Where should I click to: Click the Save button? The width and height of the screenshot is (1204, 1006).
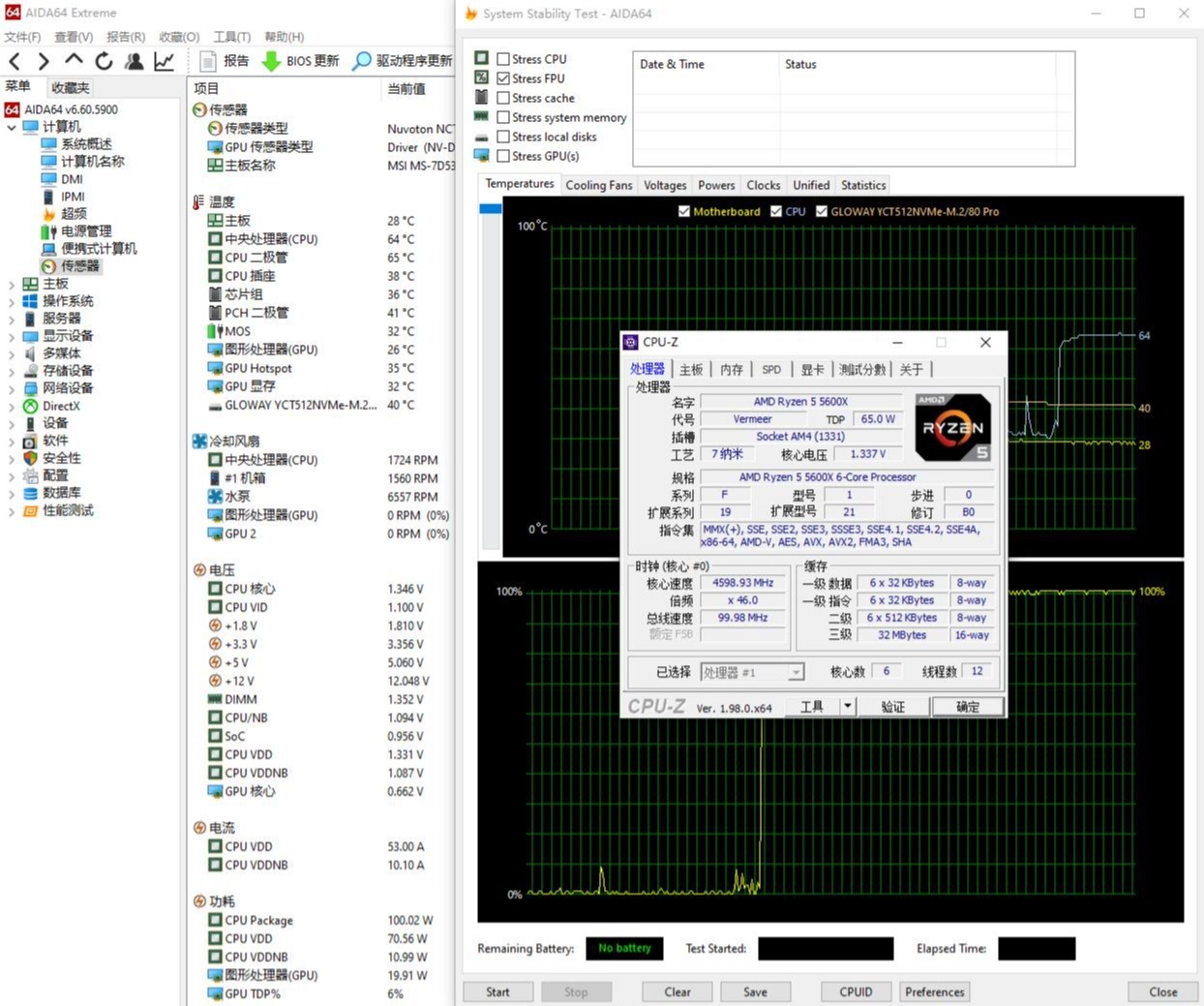click(756, 991)
